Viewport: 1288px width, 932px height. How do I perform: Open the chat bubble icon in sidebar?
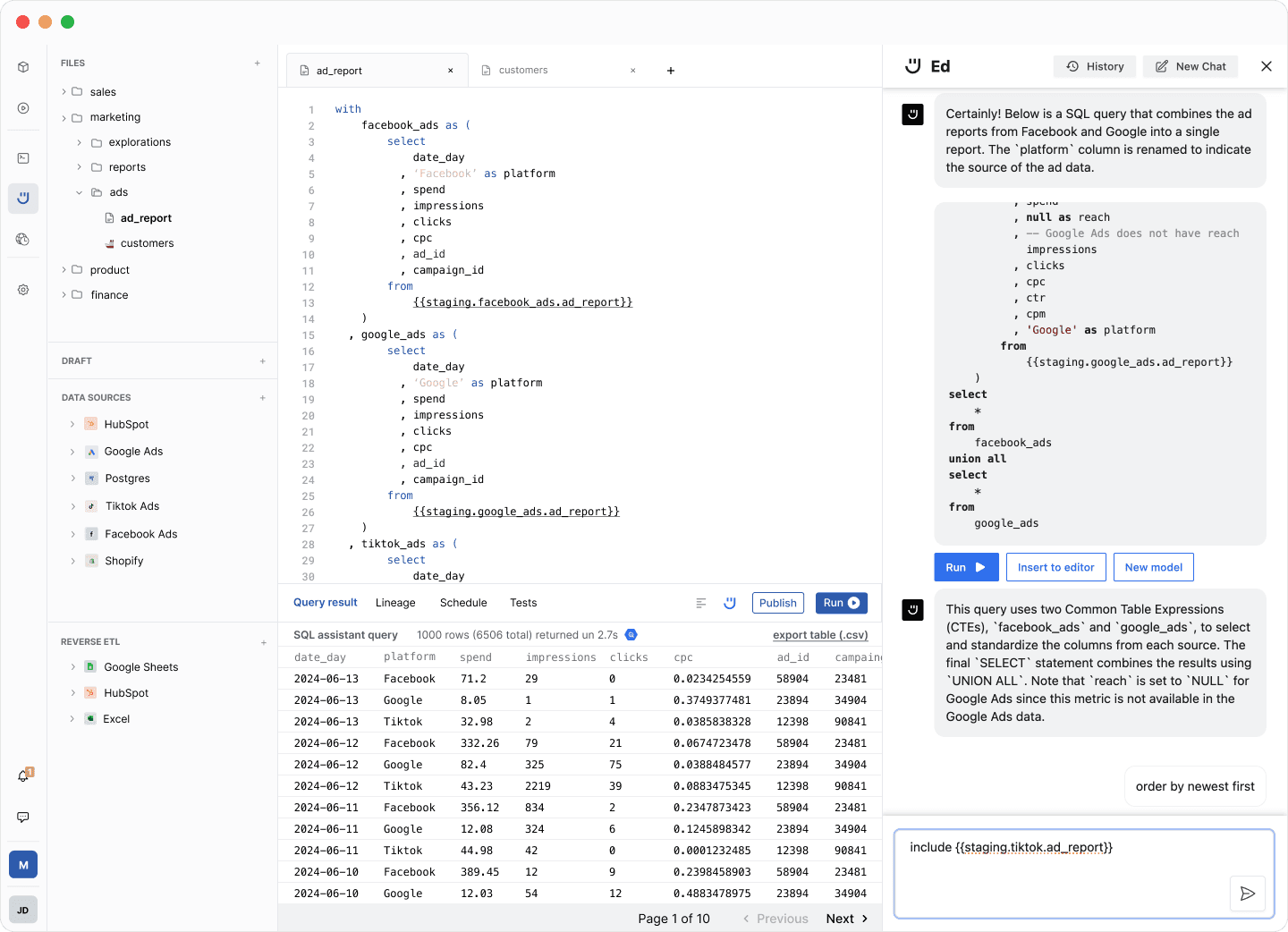[x=23, y=818]
